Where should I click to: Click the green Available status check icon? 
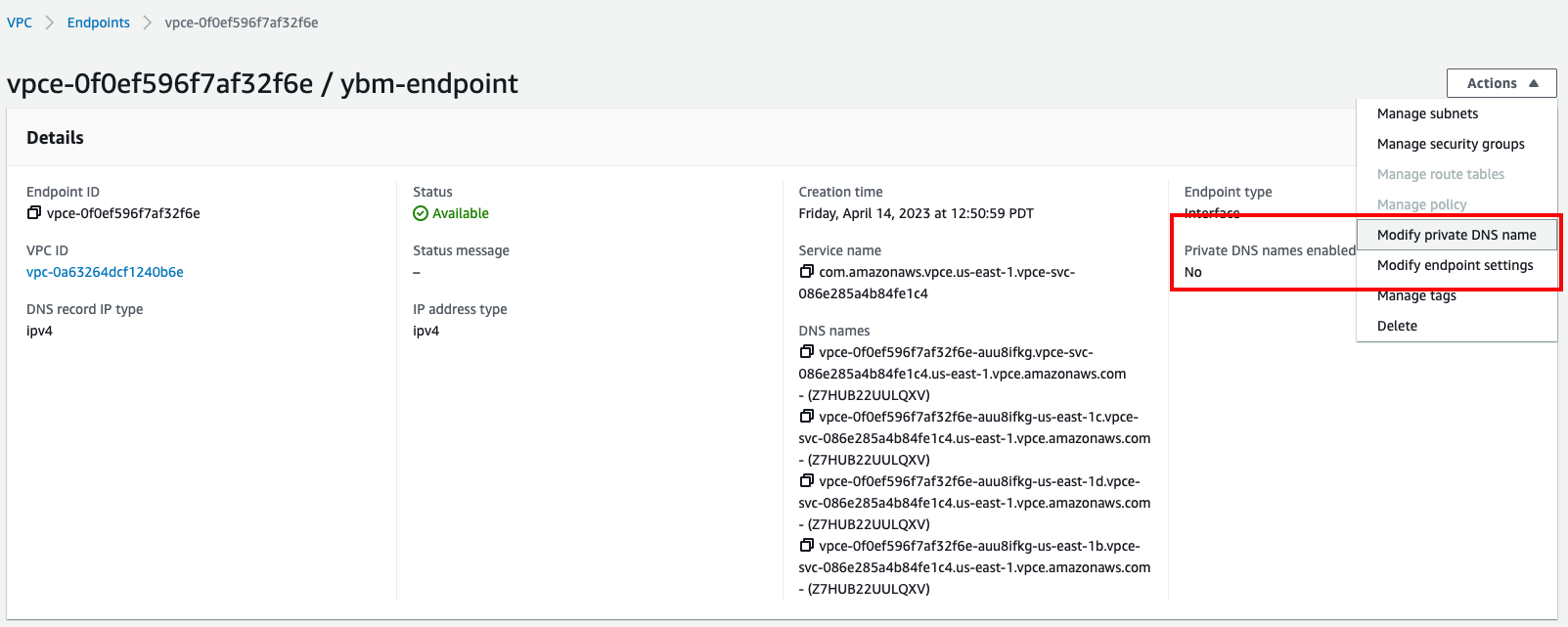click(x=421, y=212)
